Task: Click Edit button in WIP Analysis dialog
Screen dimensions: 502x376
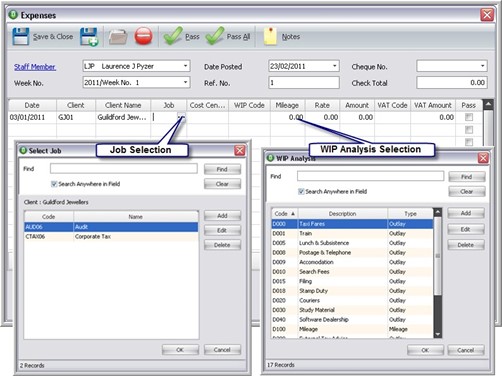Action: (x=466, y=229)
